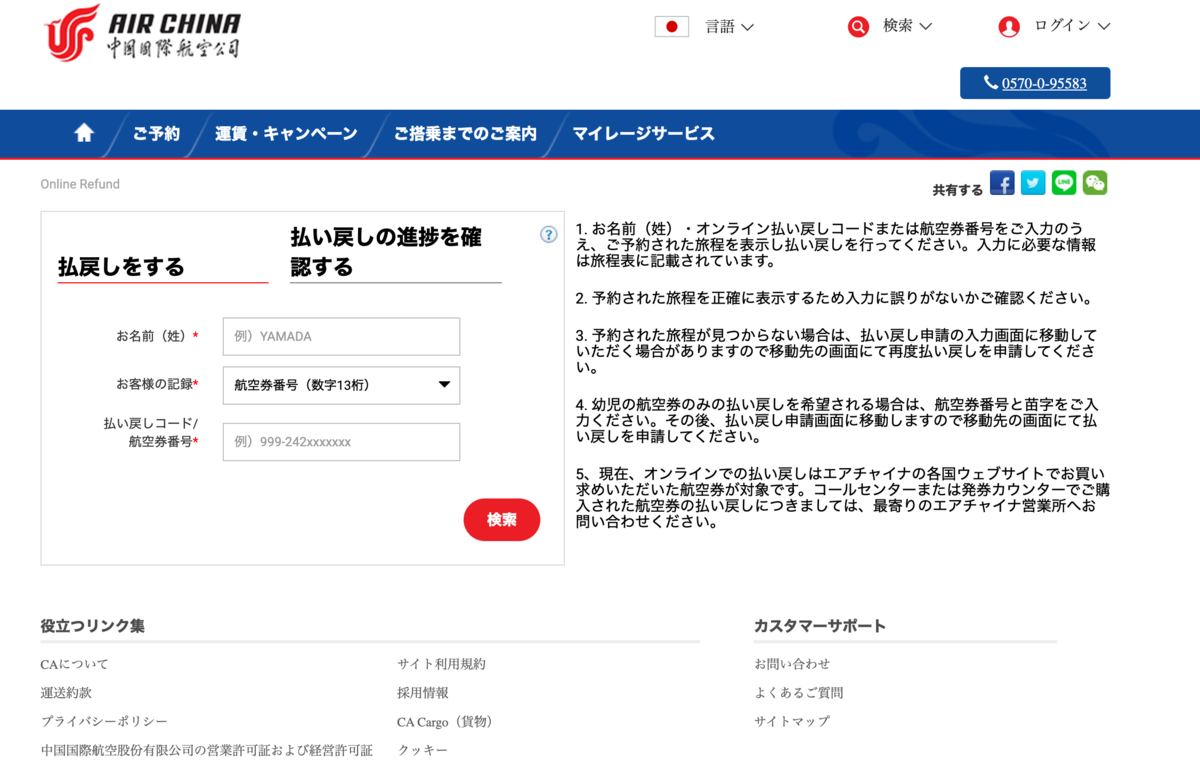The image size is (1200, 769).
Task: Share page via Facebook icon
Action: [x=1002, y=183]
